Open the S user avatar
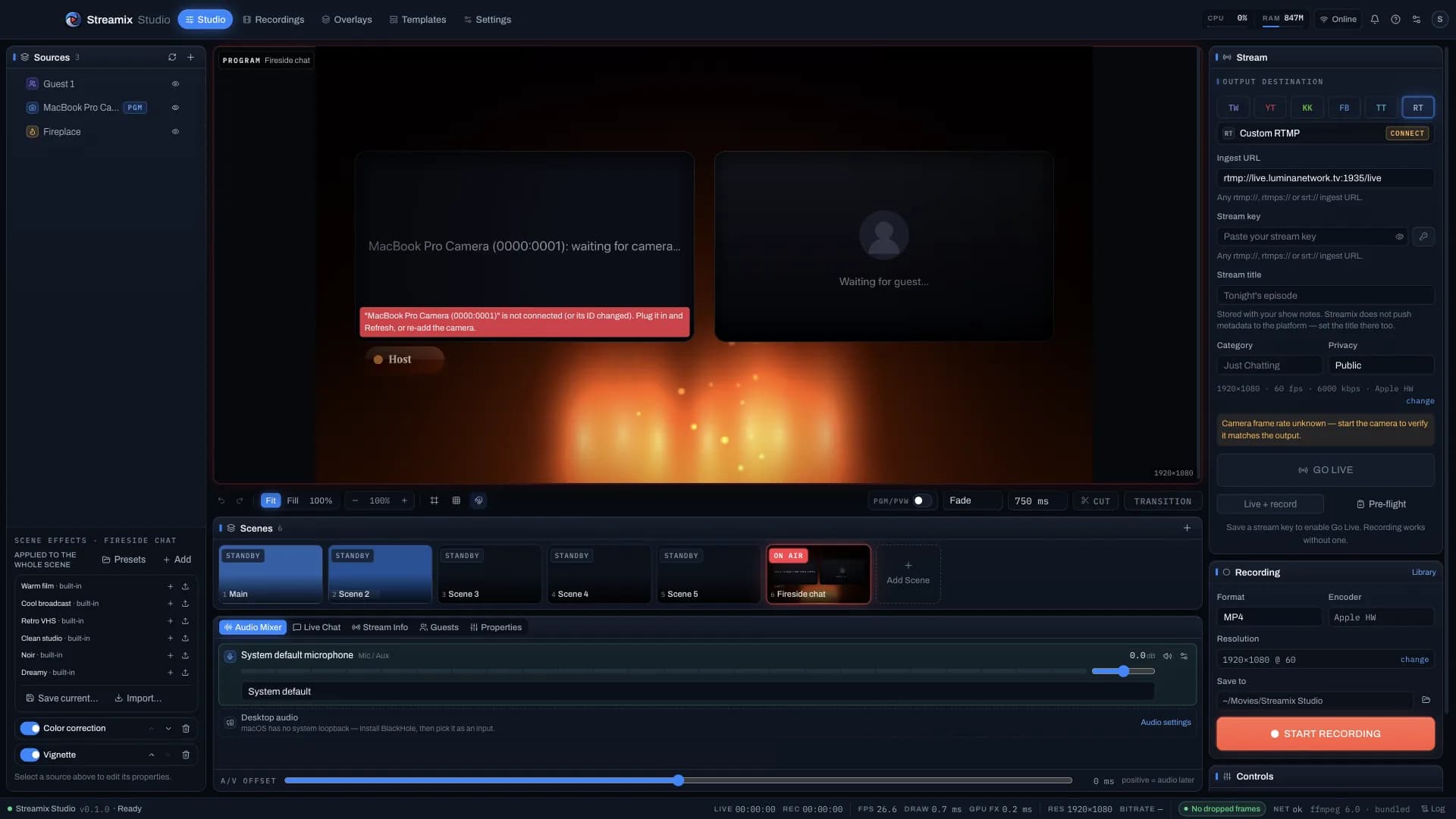This screenshot has width=1456, height=819. click(x=1439, y=20)
